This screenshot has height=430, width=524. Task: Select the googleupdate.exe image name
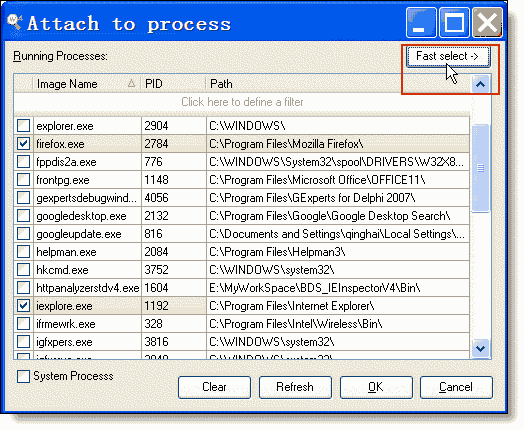[79, 234]
